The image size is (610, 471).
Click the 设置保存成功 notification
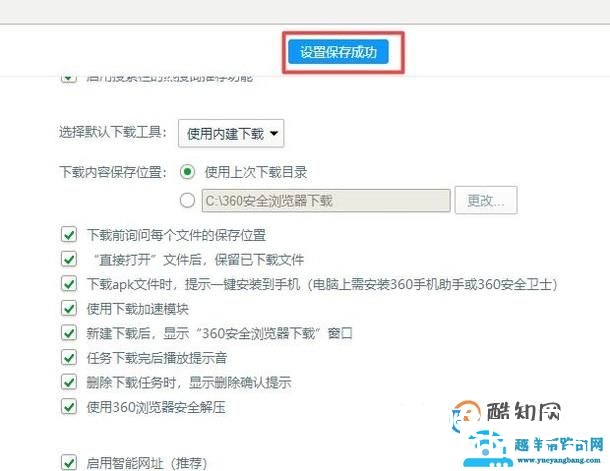338,52
